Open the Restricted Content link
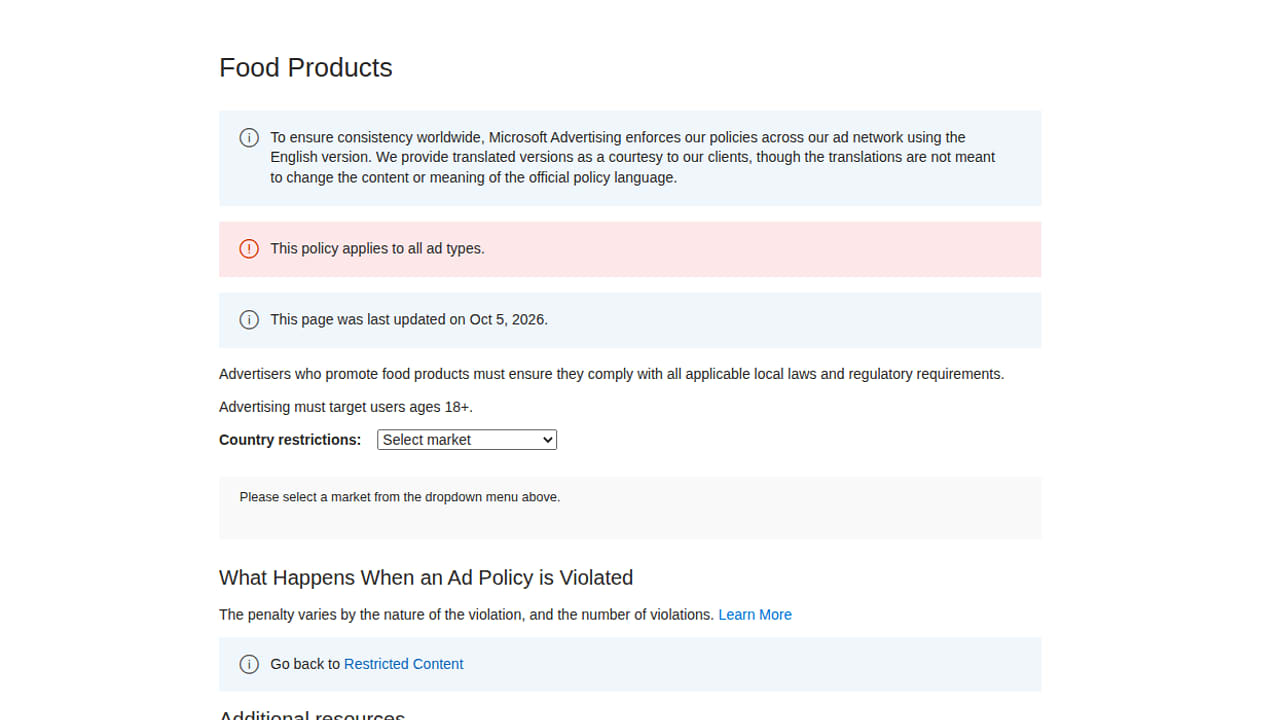Image resolution: width=1280 pixels, height=720 pixels. click(403, 664)
